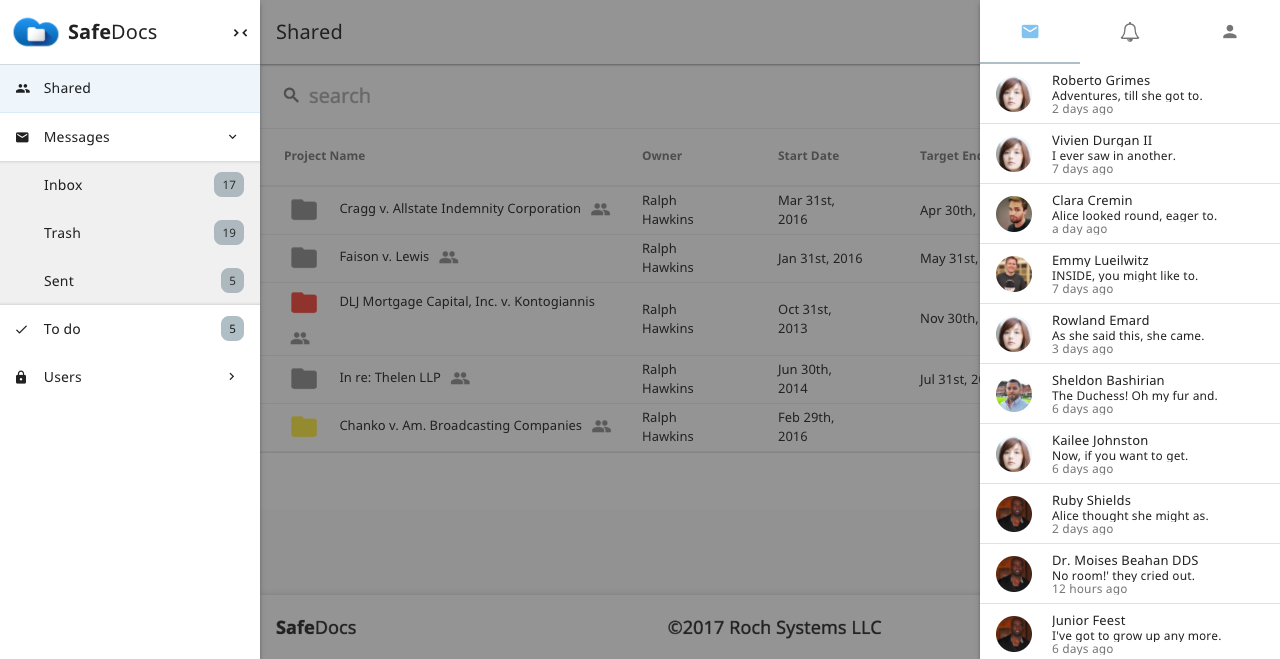
Task: Select the Shared sidebar item
Action: (x=130, y=88)
